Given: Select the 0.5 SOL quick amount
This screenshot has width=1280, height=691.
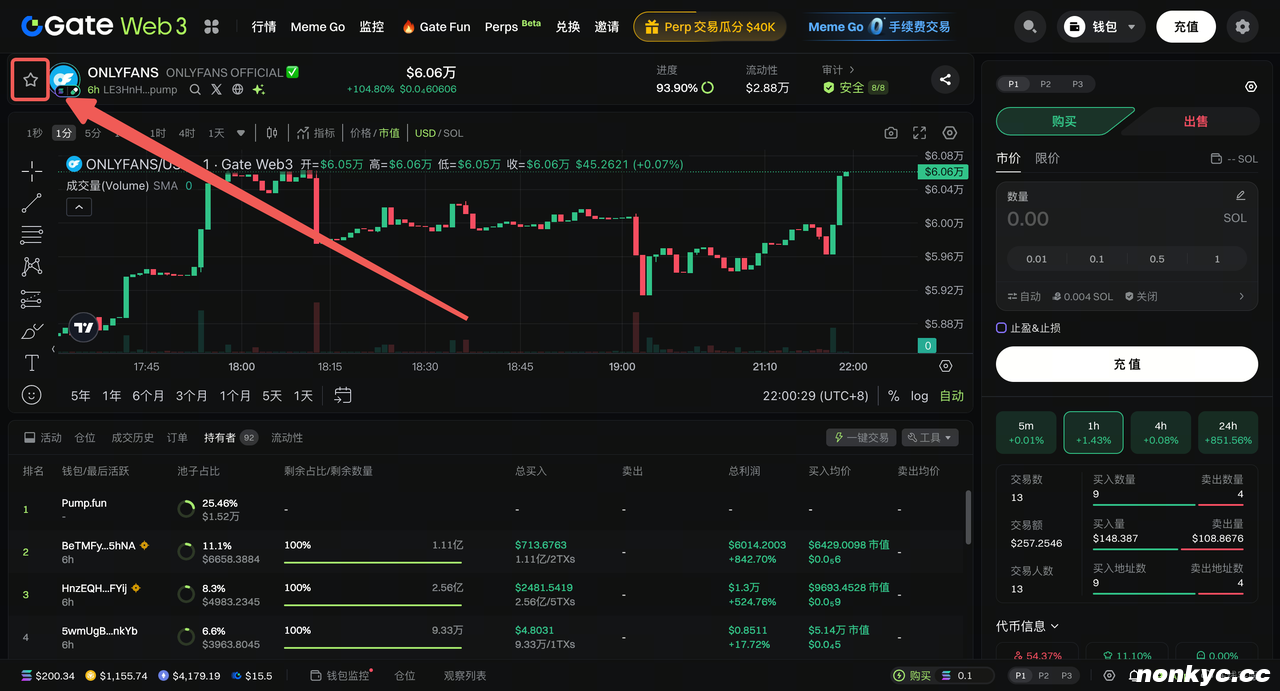Looking at the screenshot, I should click(x=1157, y=259).
